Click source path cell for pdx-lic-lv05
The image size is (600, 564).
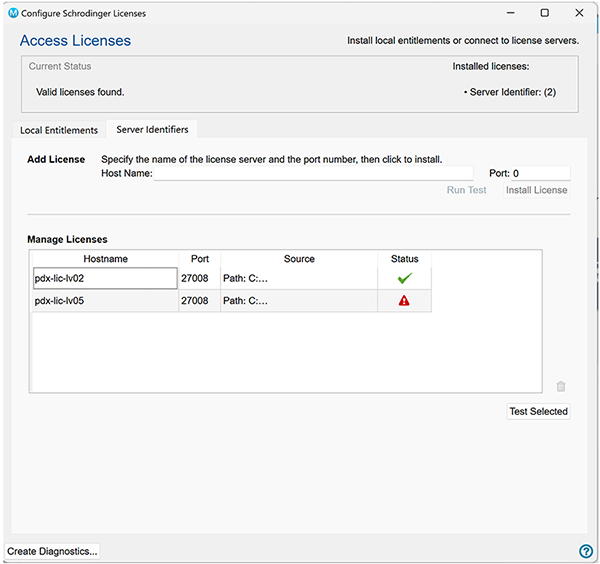pos(299,301)
